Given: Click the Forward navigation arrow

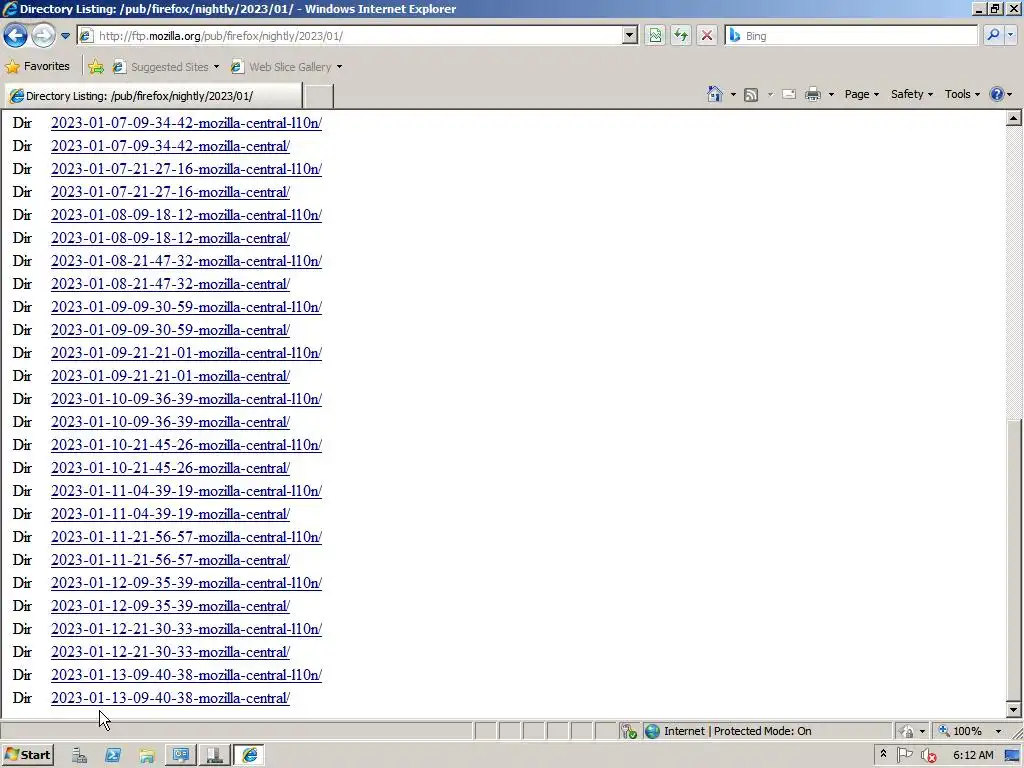Looking at the screenshot, I should tap(43, 35).
